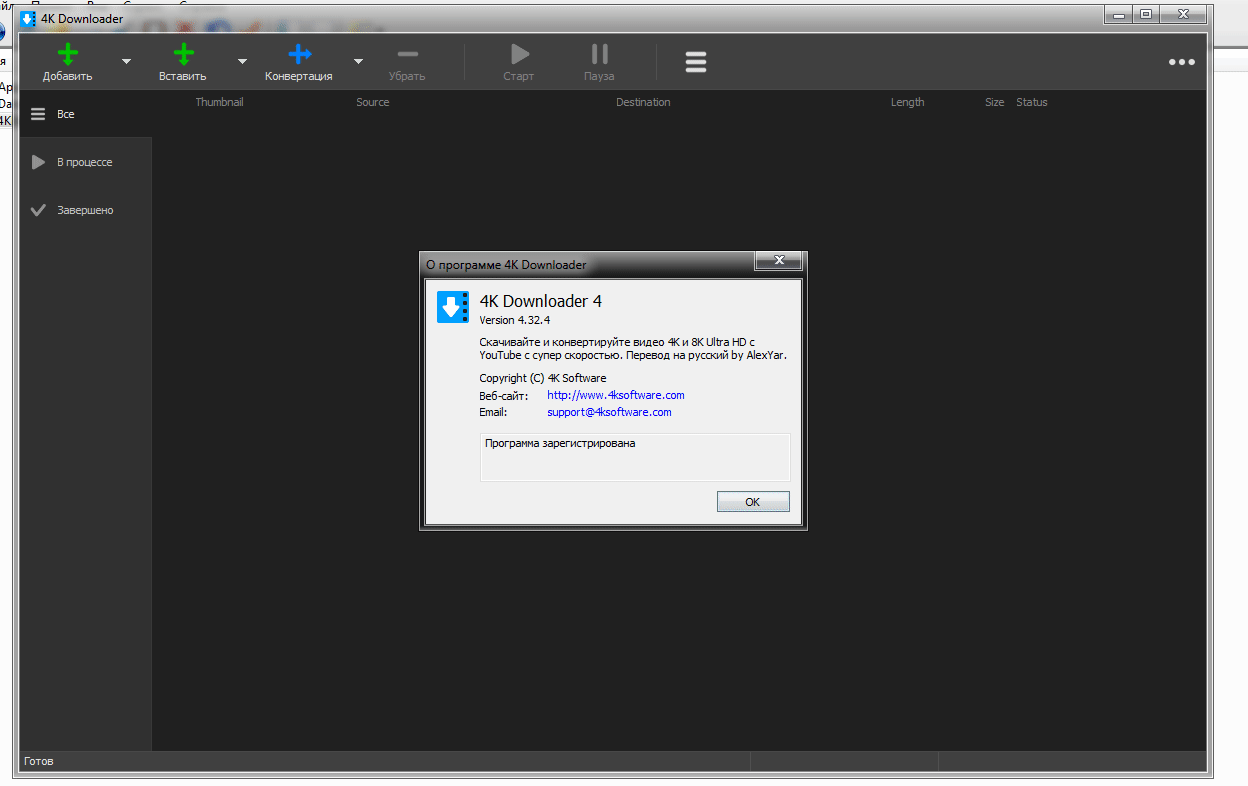
Task: Click the Пауза pause icon
Action: [599, 54]
